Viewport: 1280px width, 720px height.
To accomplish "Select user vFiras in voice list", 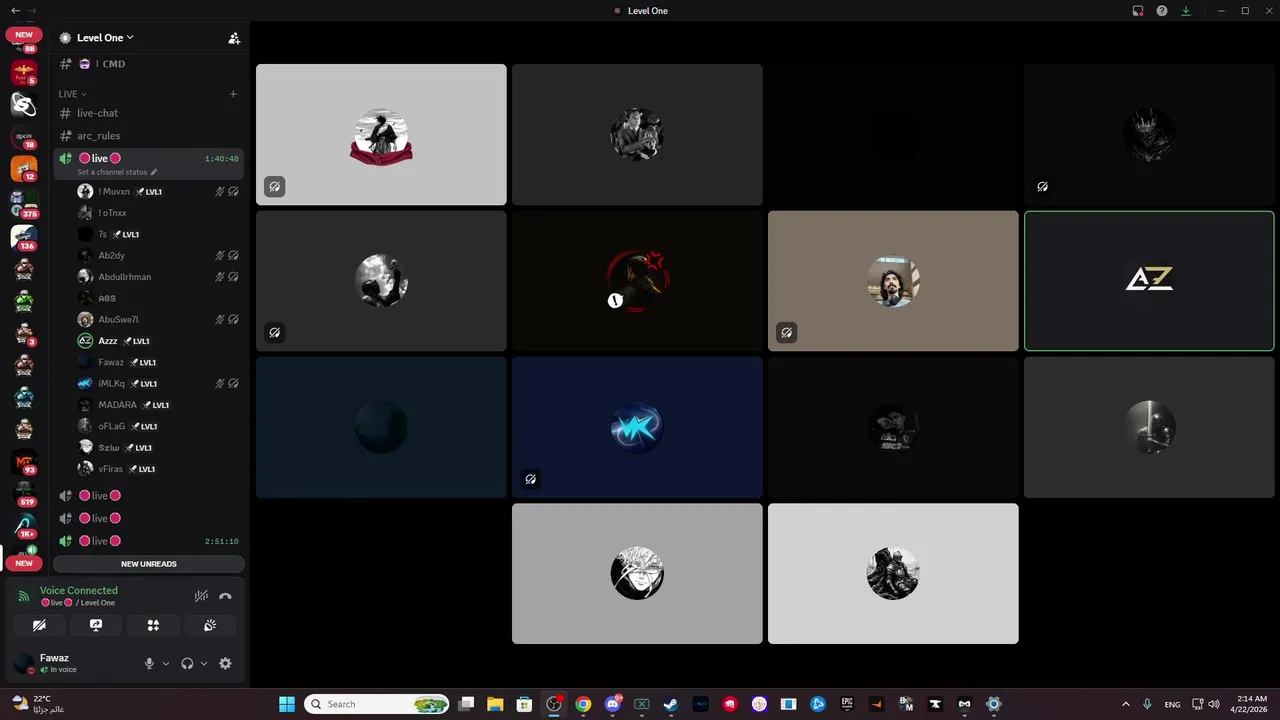I will 158,469.
